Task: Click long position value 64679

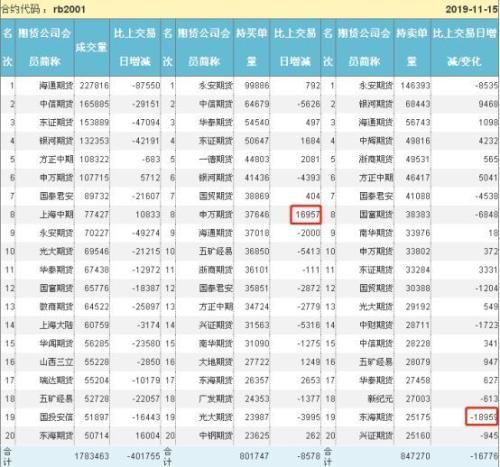Action: tap(257, 104)
